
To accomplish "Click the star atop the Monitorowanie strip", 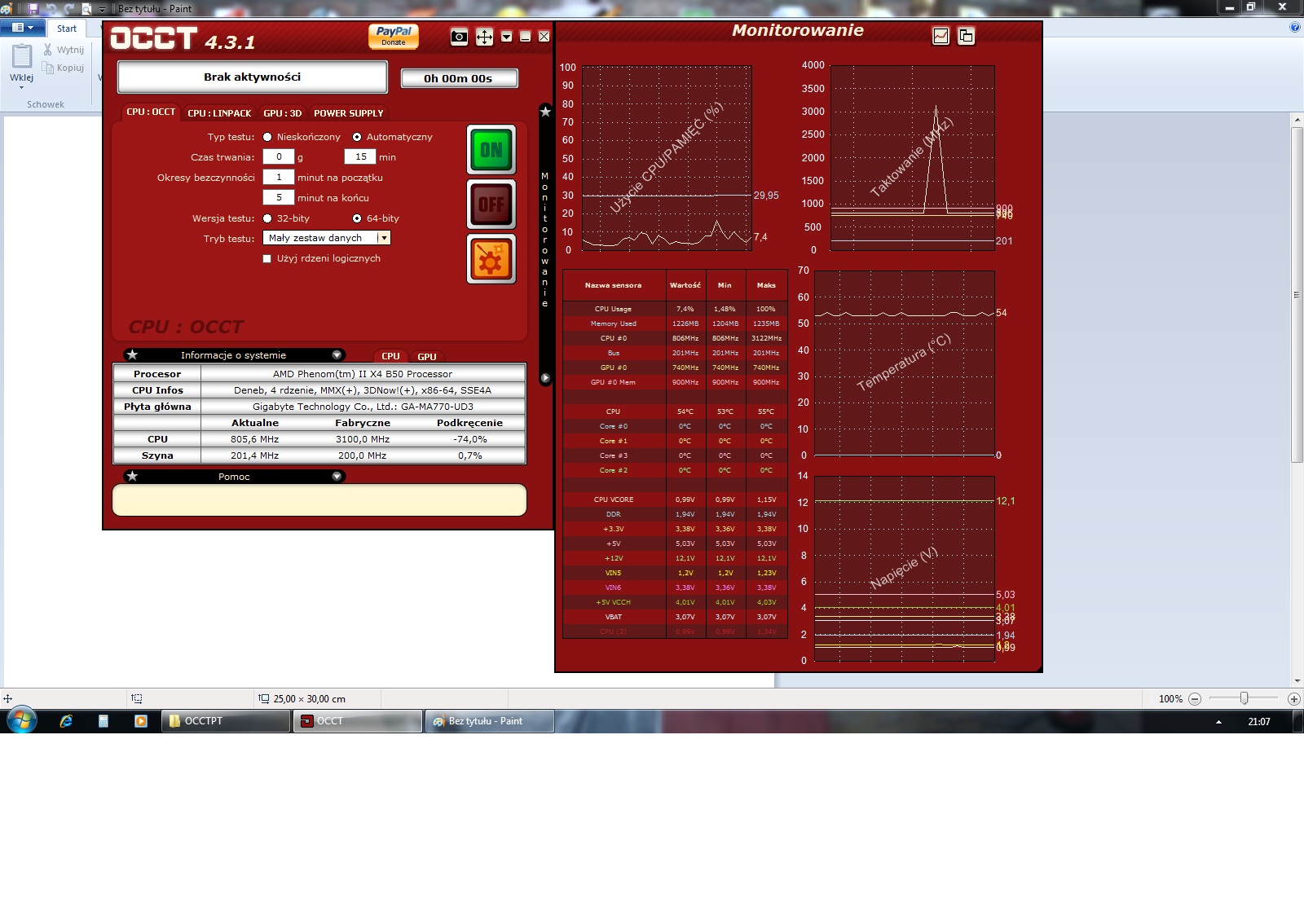I will 545,112.
